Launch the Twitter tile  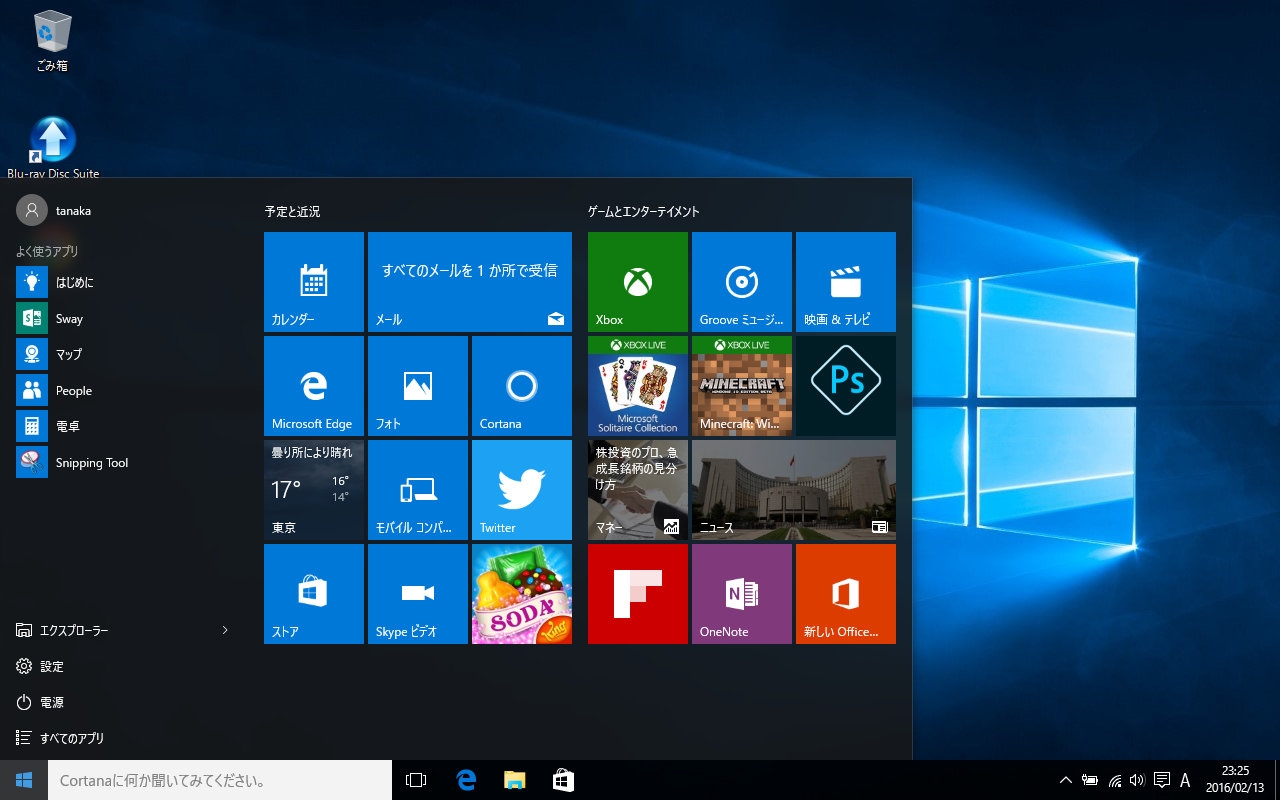pos(522,490)
